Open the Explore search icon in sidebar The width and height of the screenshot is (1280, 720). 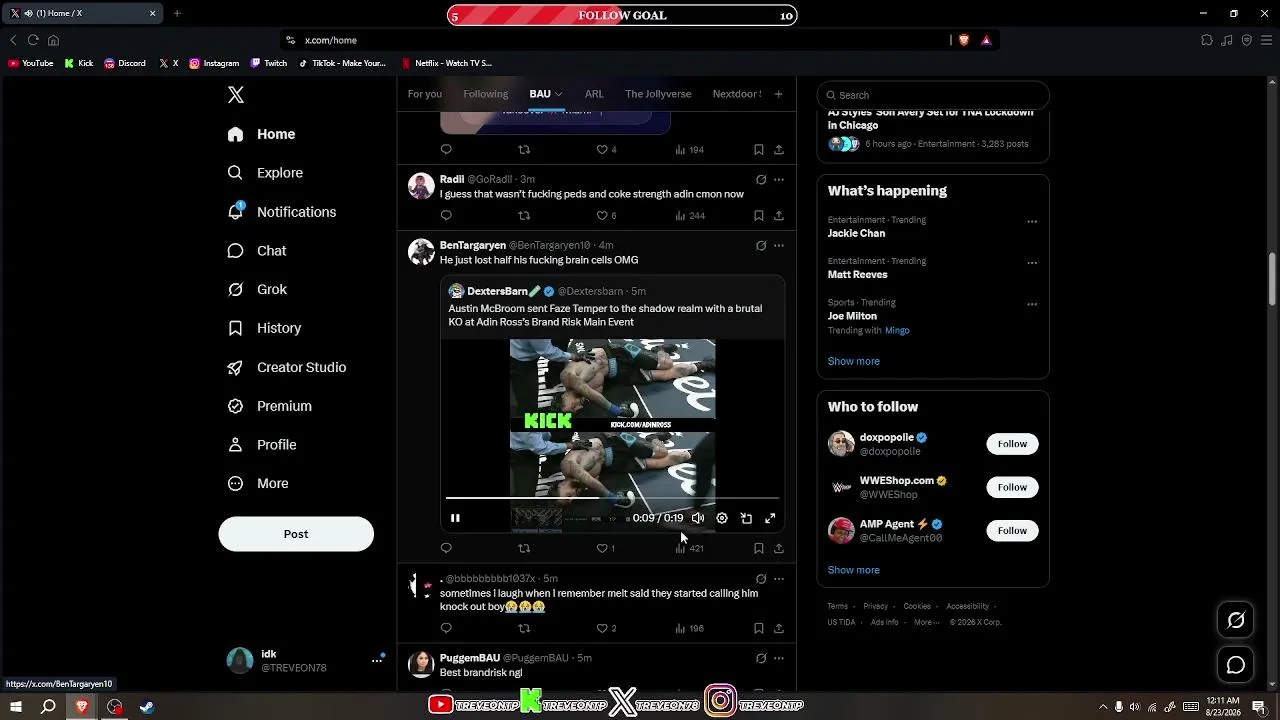(x=235, y=173)
